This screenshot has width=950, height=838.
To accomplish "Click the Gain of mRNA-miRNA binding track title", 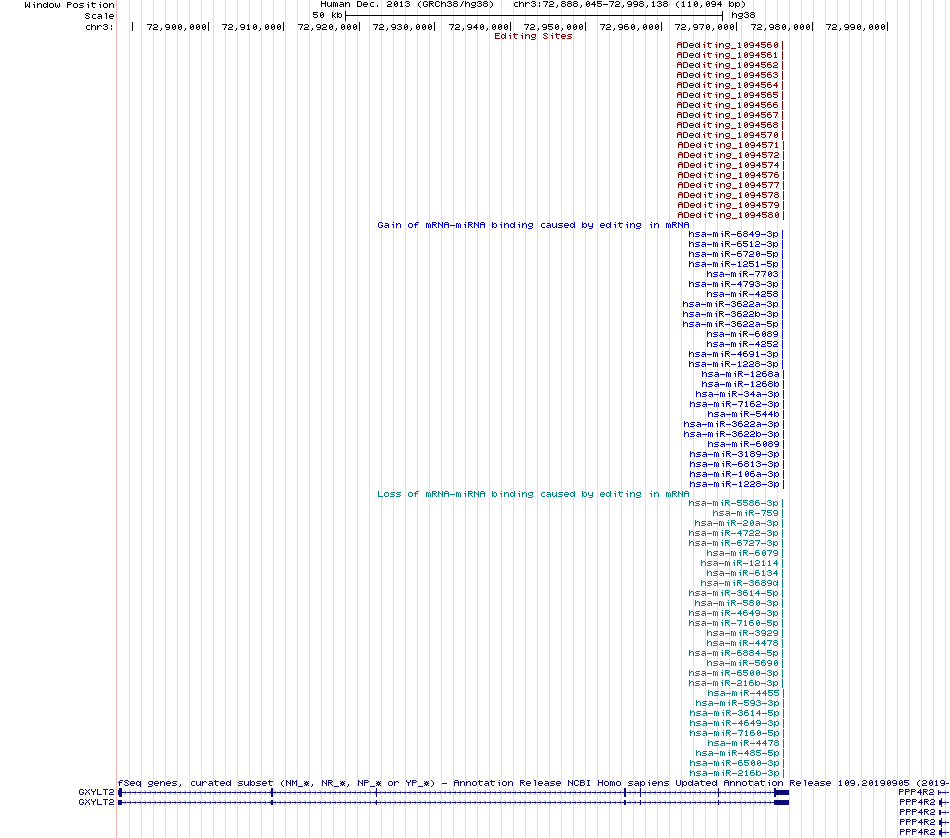I will (x=533, y=225).
